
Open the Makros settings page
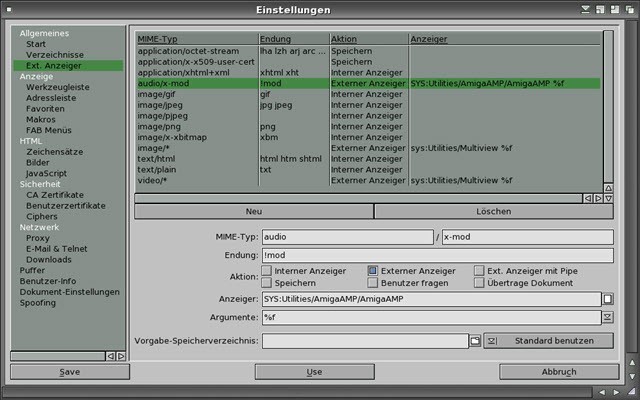click(x=40, y=120)
